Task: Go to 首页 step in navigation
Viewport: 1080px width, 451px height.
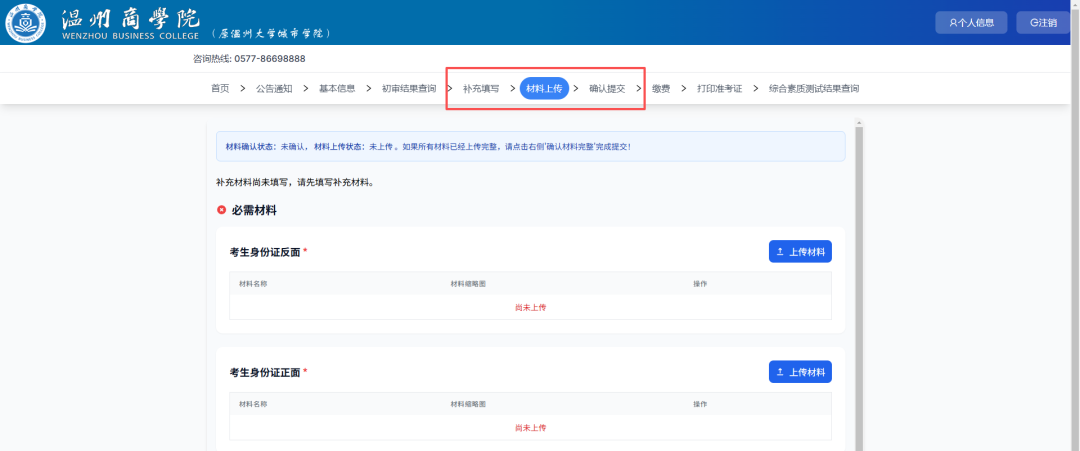Action: click(220, 89)
